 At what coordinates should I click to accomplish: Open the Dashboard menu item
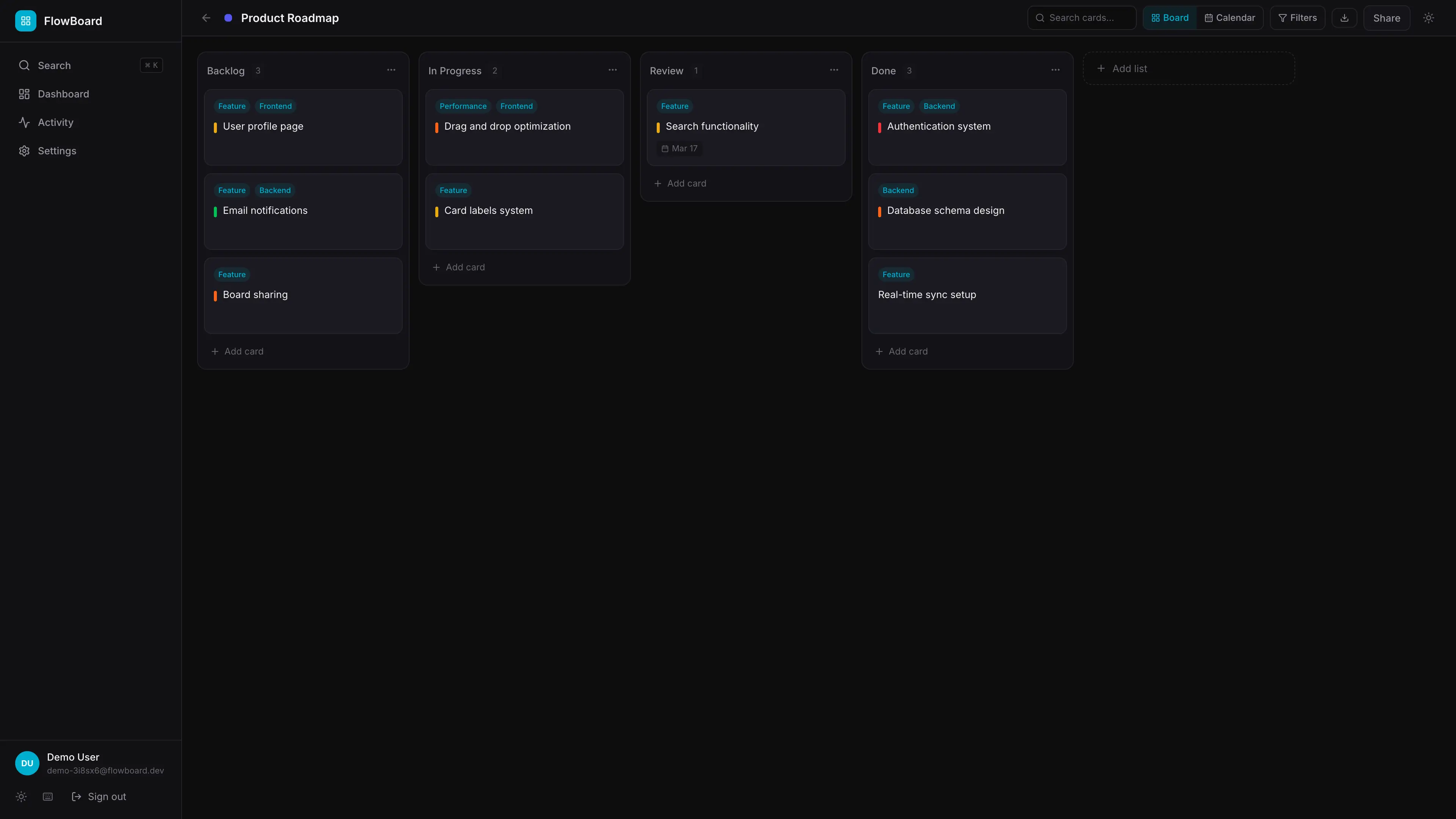[63, 94]
